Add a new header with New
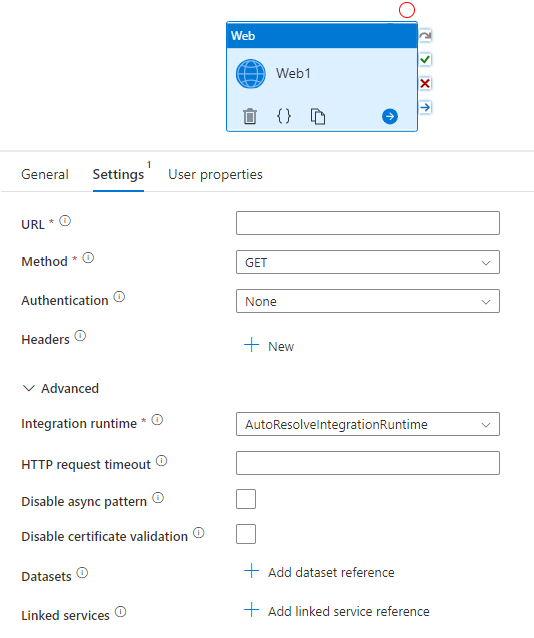The image size is (534, 638). (269, 346)
